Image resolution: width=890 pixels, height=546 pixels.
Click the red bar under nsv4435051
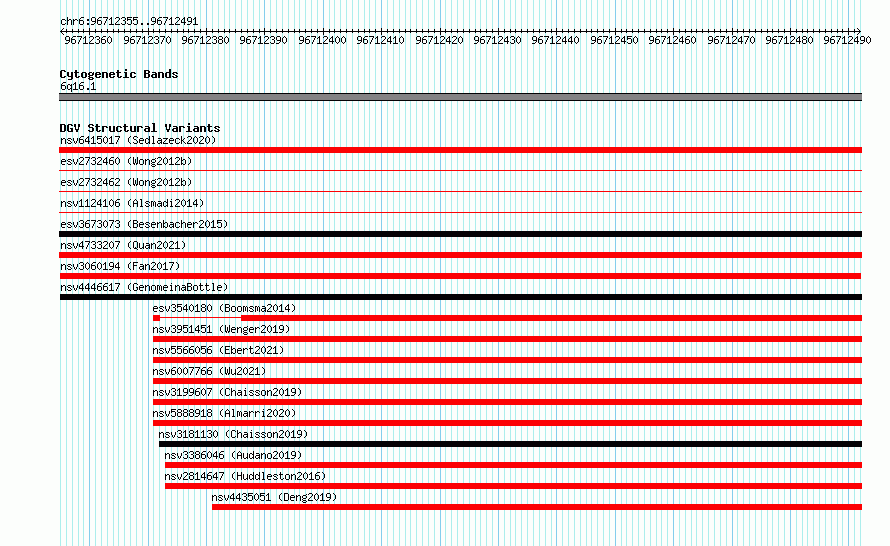537,507
